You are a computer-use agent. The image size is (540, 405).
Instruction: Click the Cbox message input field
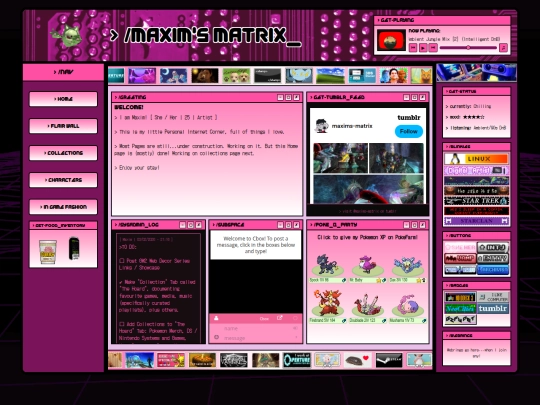[256, 338]
